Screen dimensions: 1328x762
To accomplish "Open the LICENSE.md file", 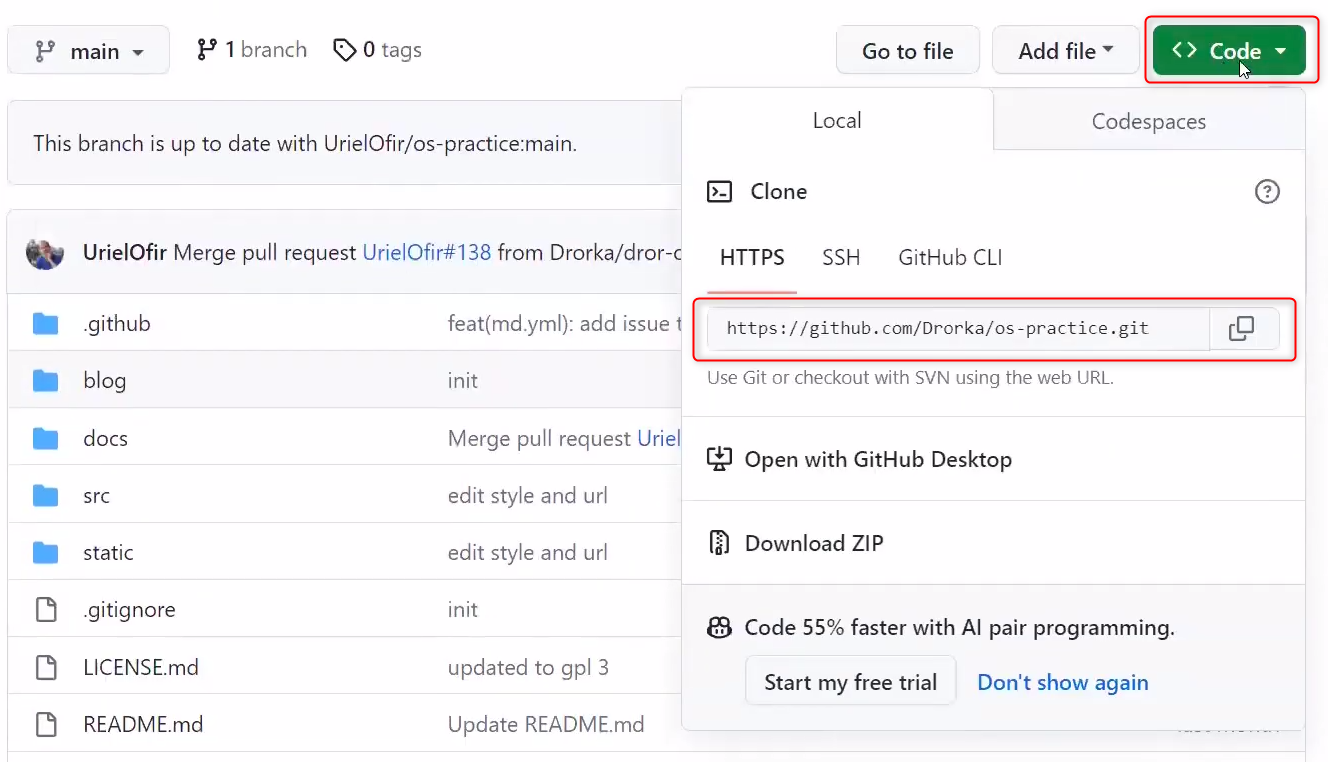I will 141,668.
